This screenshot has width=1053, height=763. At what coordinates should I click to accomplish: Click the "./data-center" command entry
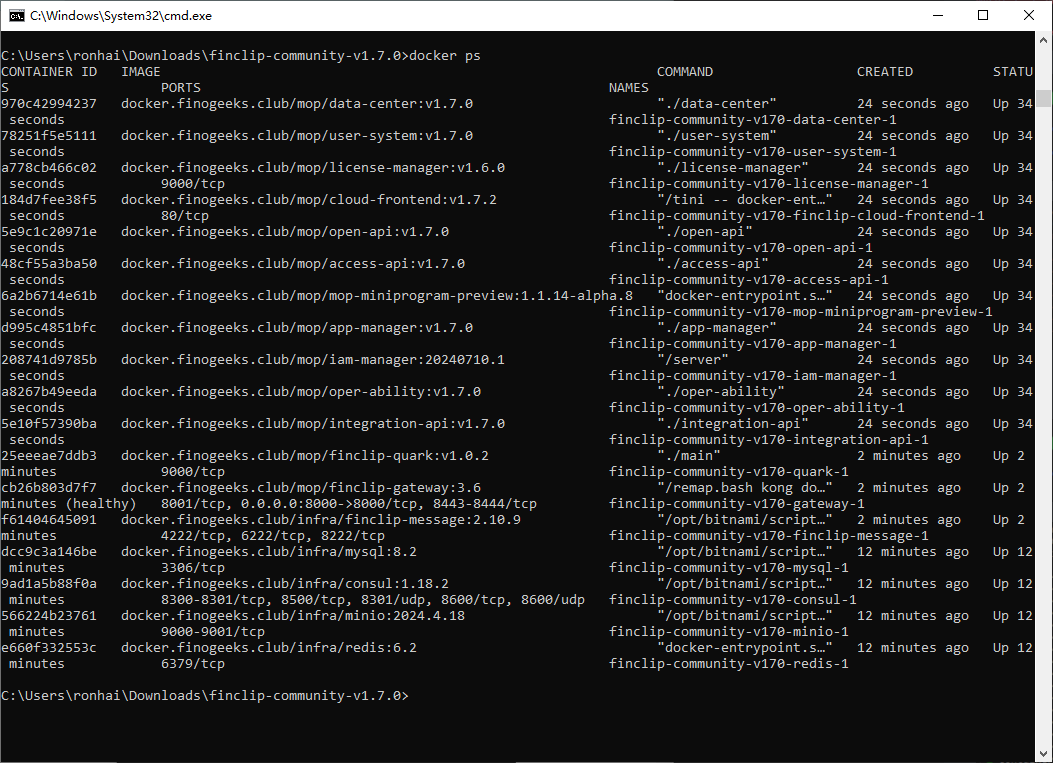(x=717, y=104)
